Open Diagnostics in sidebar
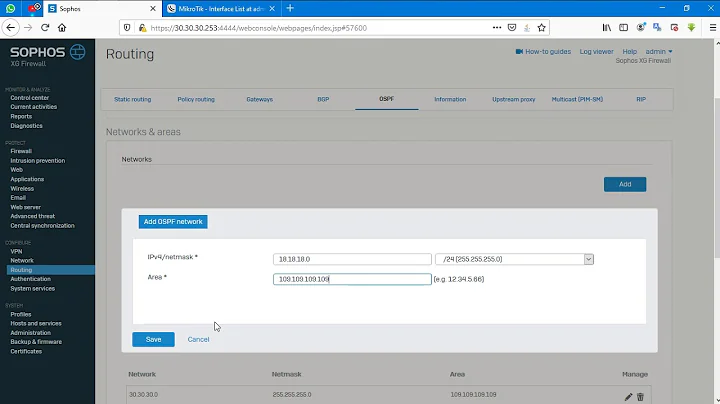The width and height of the screenshot is (720, 404). (26, 126)
